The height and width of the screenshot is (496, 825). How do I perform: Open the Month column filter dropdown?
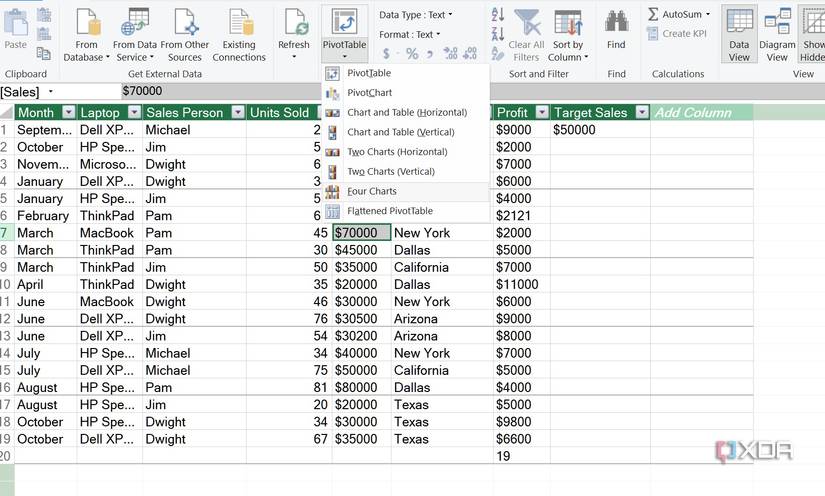point(68,112)
